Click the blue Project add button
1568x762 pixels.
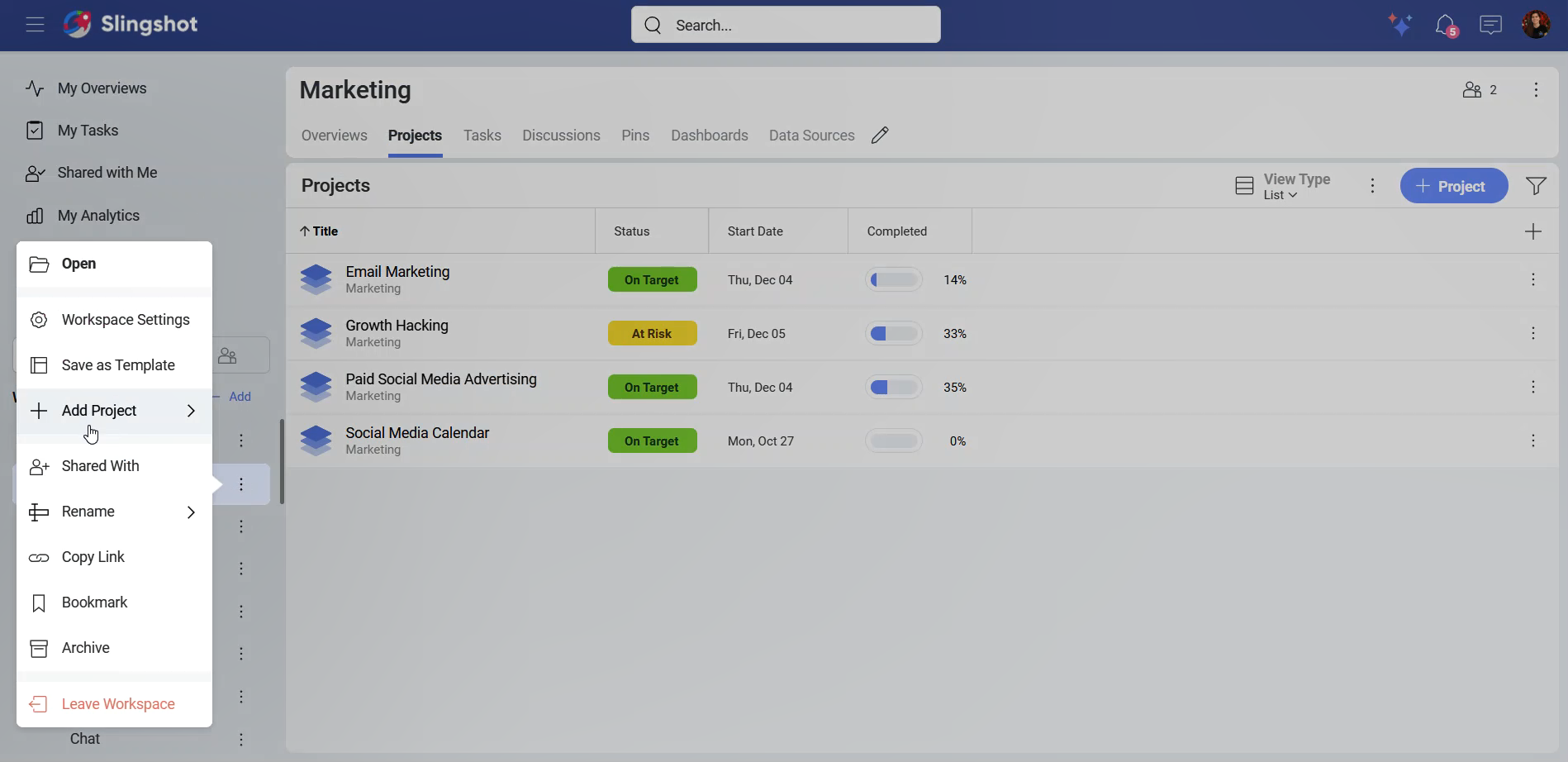tap(1454, 186)
